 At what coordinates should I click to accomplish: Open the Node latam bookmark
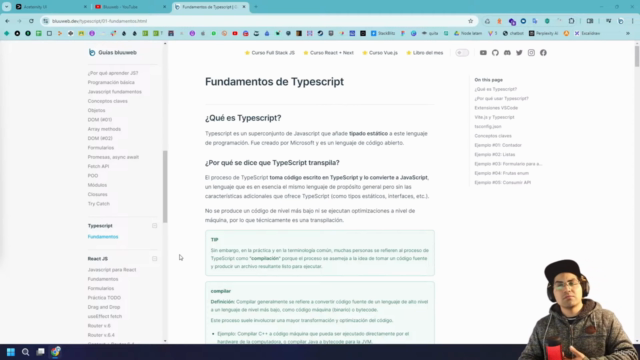pos(468,33)
